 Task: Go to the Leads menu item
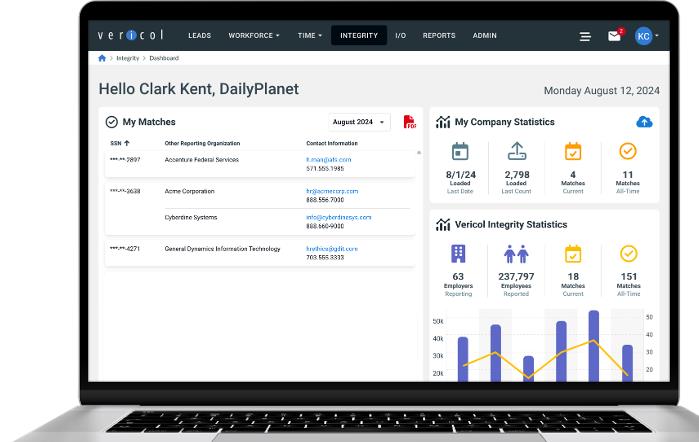click(200, 36)
